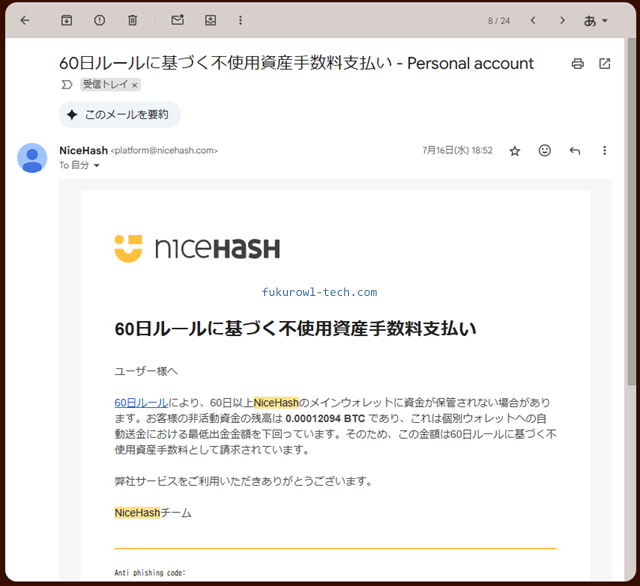
Task: Go to older email with right chevron
Action: [x=562, y=20]
